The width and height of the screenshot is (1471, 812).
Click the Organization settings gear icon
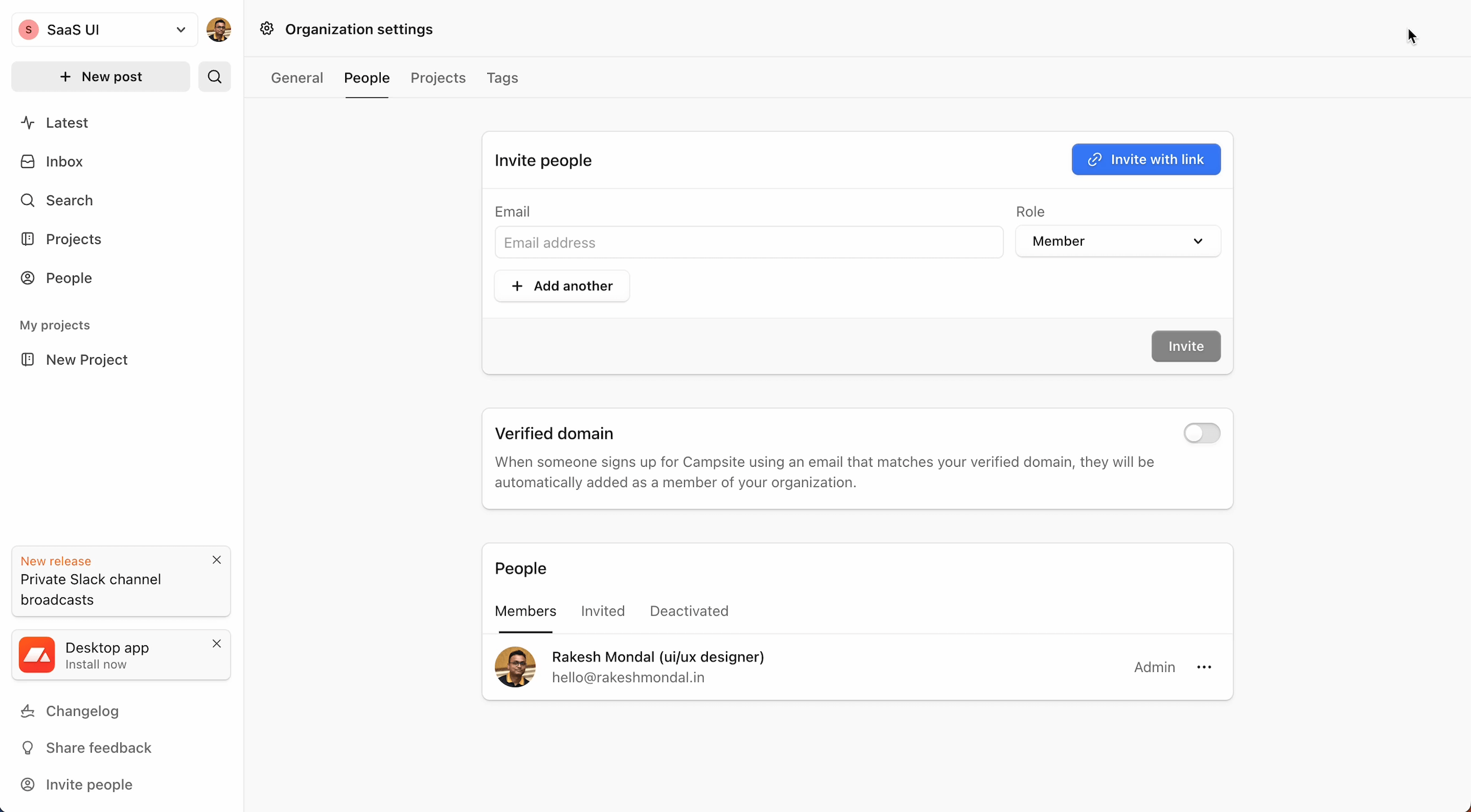pos(267,29)
